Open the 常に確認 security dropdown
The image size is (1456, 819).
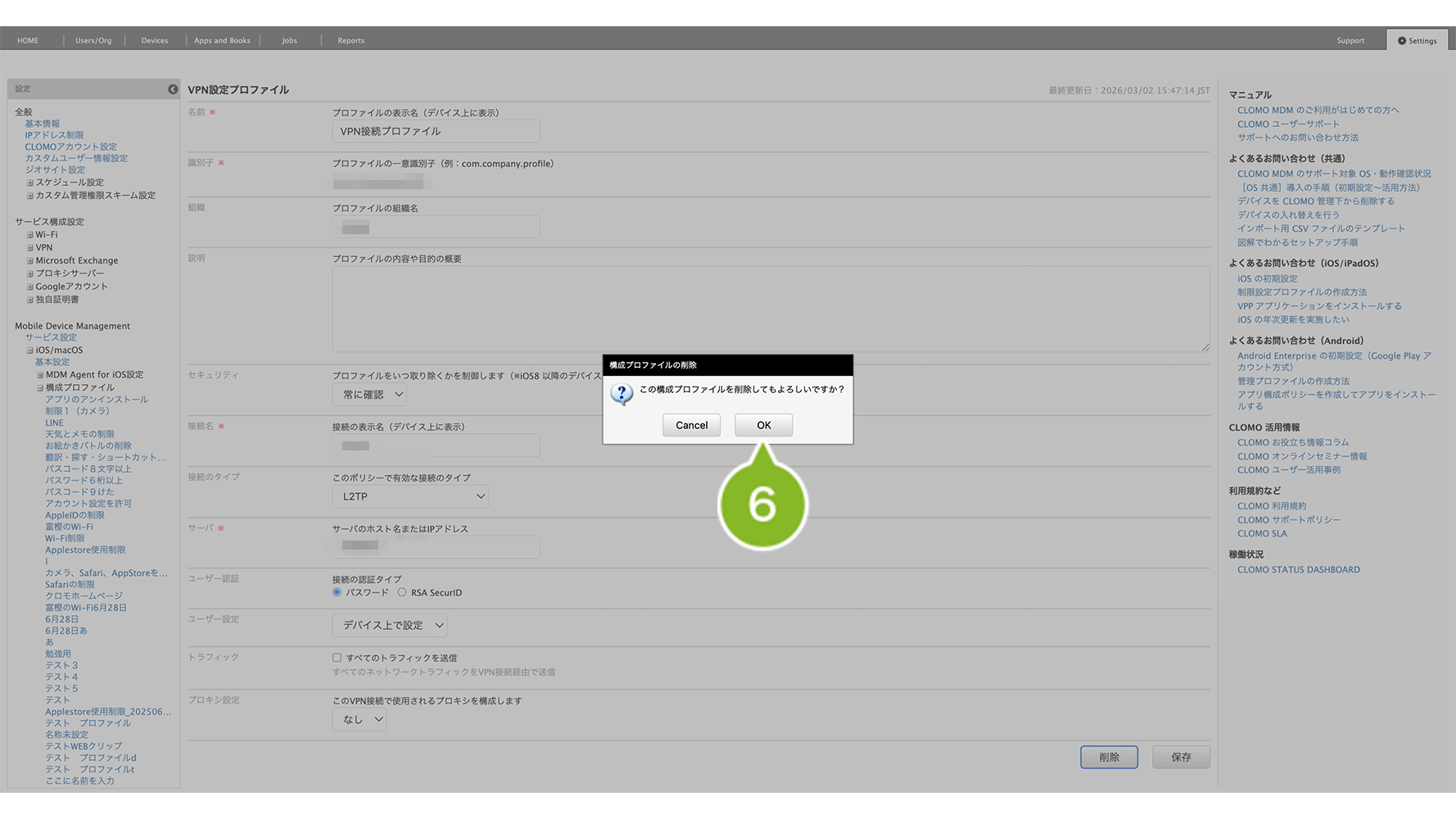coord(369,395)
